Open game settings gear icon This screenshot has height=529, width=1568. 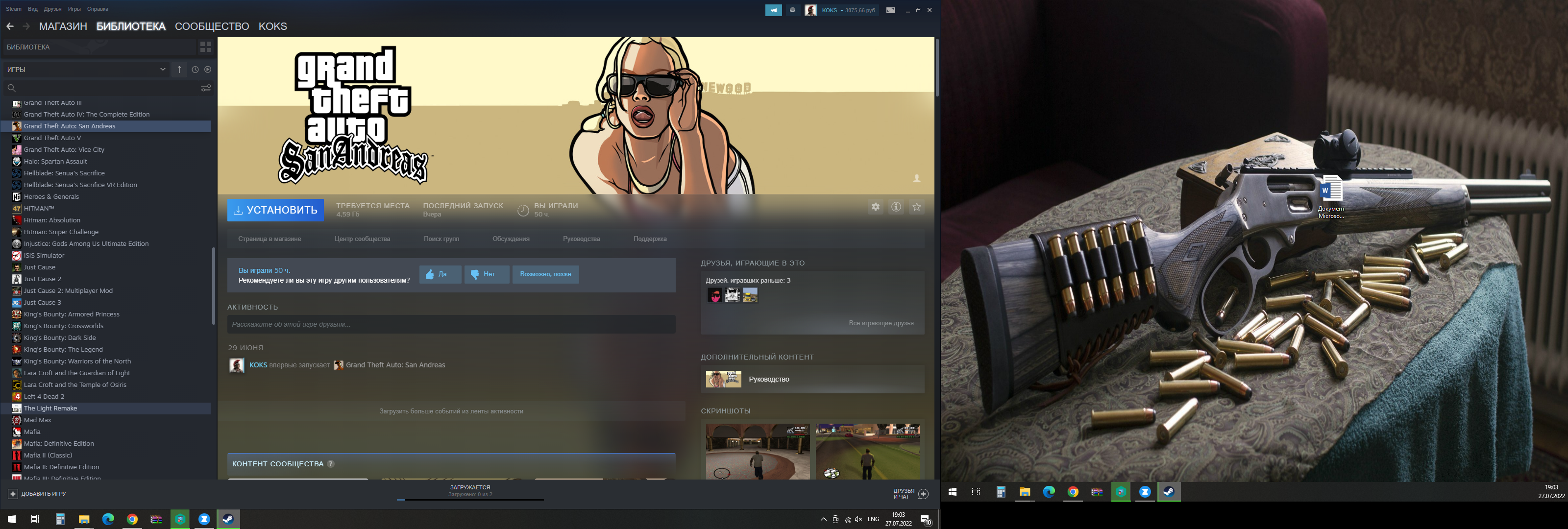pos(875,207)
